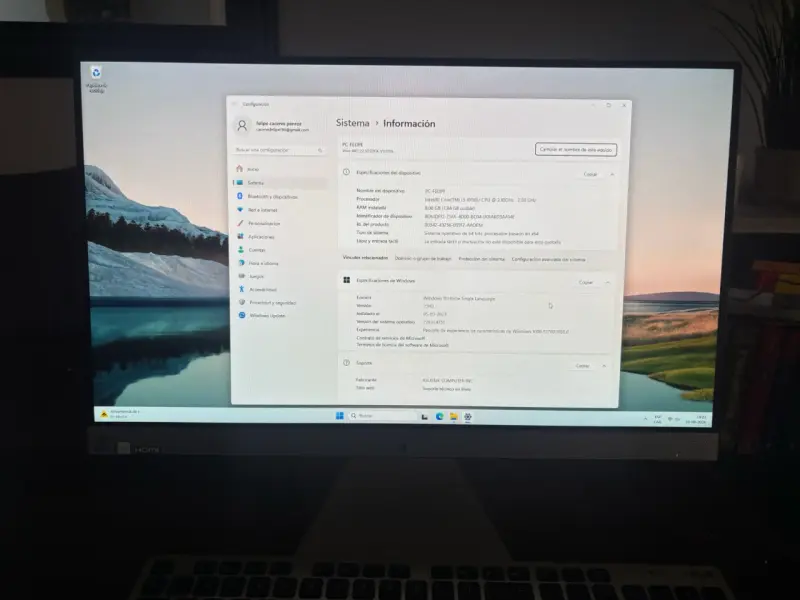Open Protección del sistema link
Viewport: 800px width, 600px height.
click(481, 259)
